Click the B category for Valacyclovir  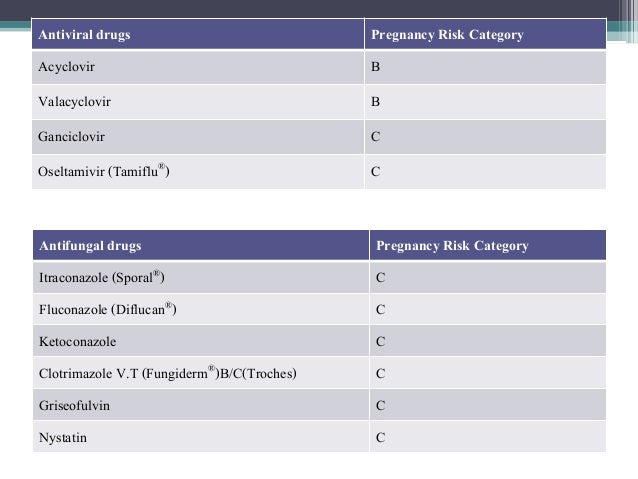[x=376, y=101]
